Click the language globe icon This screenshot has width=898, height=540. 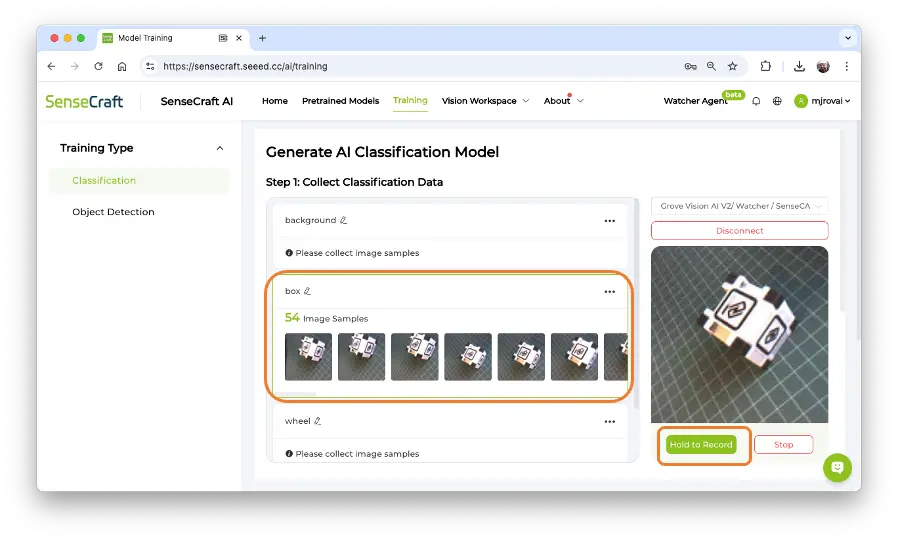(x=777, y=101)
